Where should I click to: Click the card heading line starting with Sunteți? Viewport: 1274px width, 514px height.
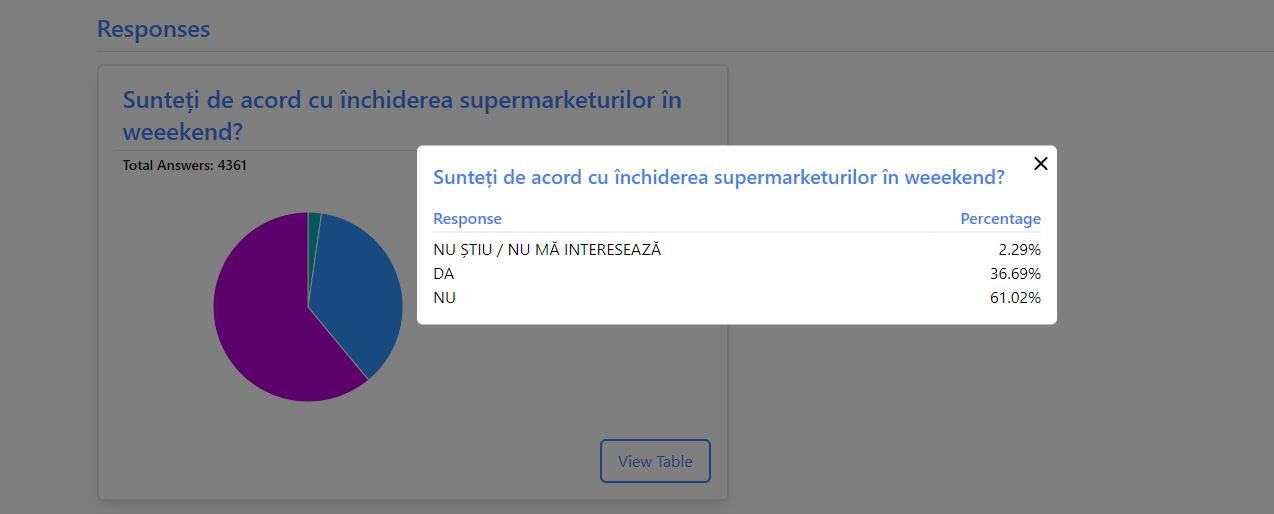[x=402, y=101]
